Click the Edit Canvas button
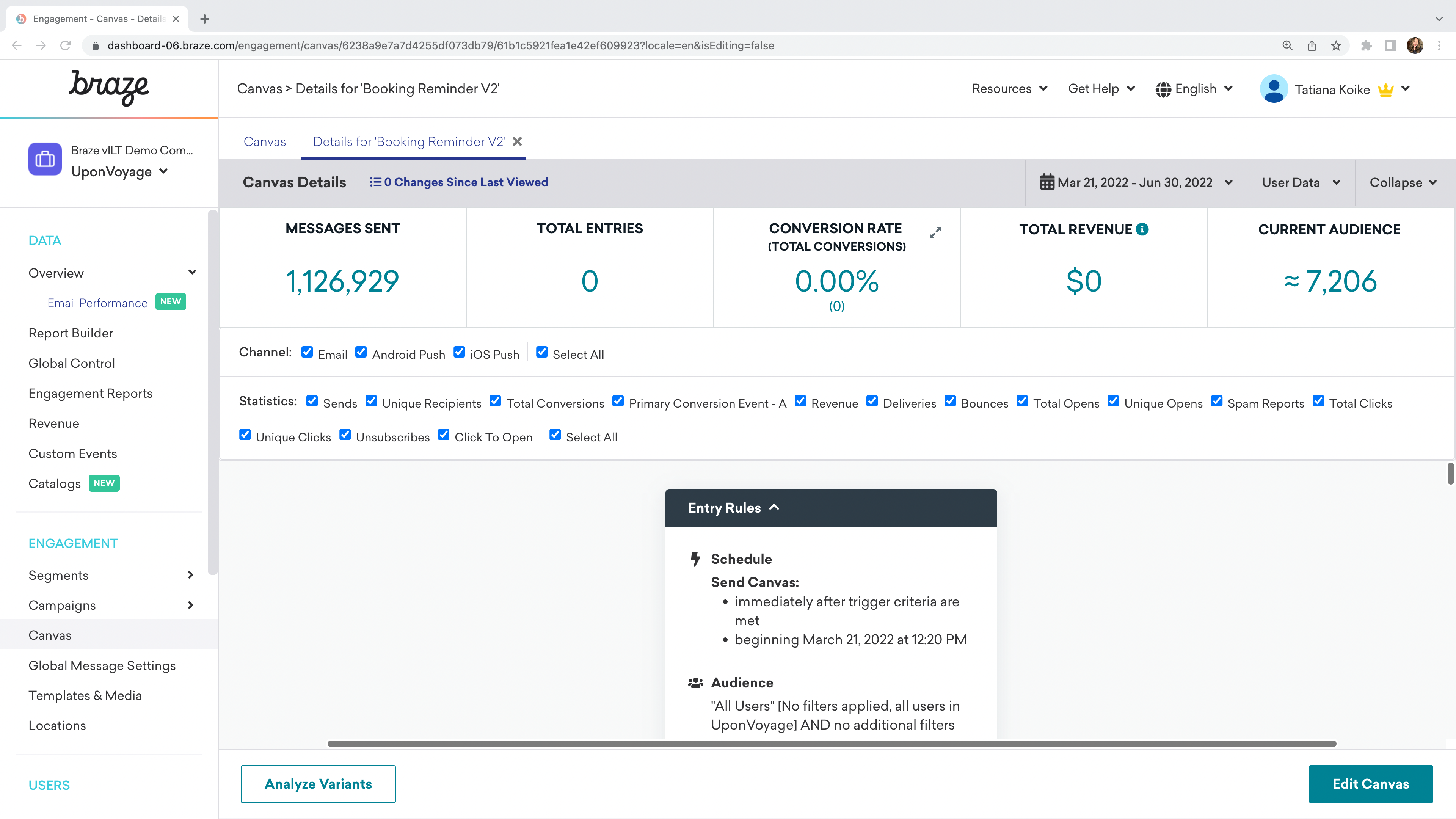The image size is (1456, 819). (x=1371, y=783)
